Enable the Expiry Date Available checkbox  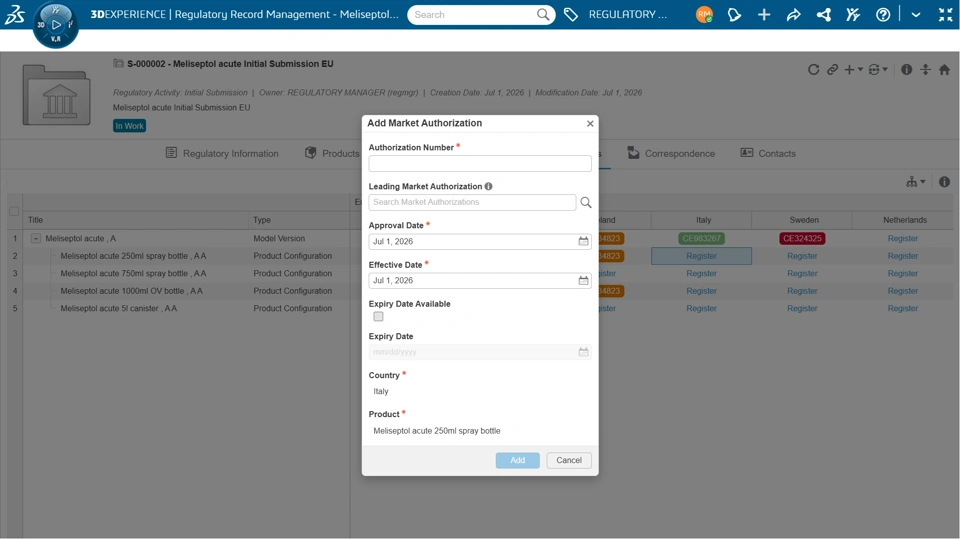pyautogui.click(x=378, y=317)
